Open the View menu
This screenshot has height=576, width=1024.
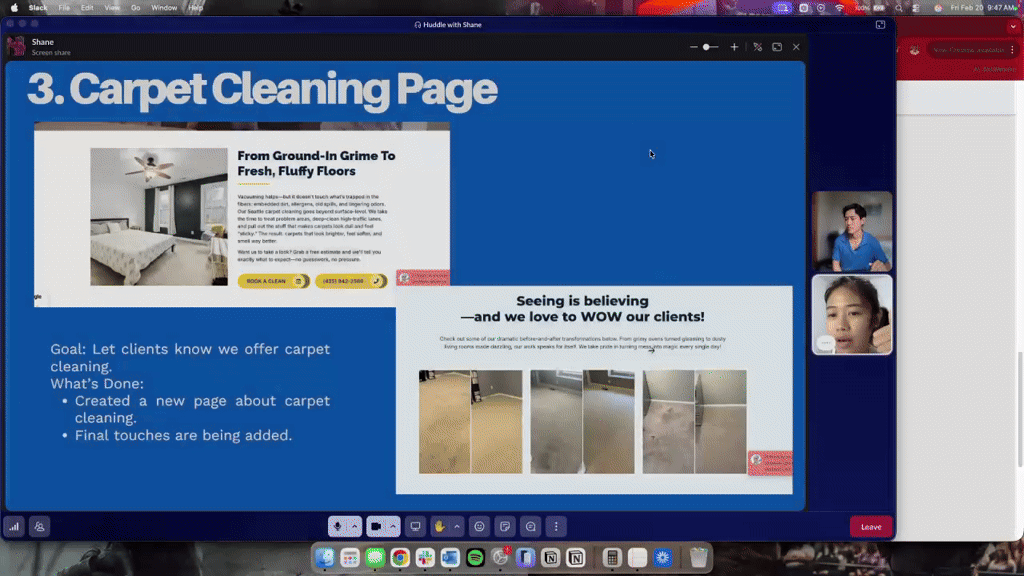pyautogui.click(x=112, y=8)
